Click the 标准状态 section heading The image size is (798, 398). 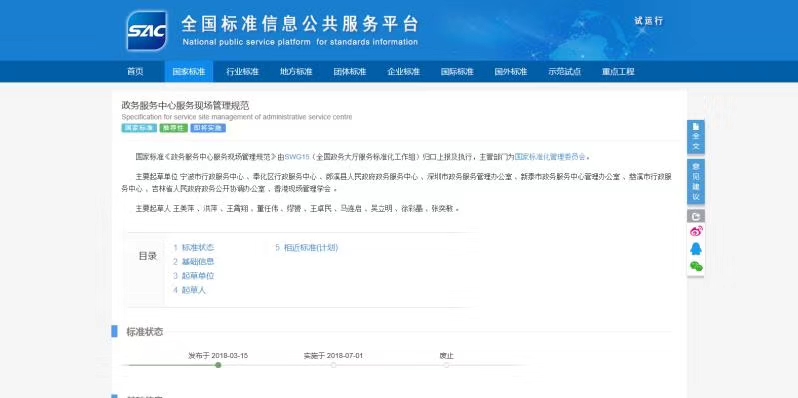(145, 332)
